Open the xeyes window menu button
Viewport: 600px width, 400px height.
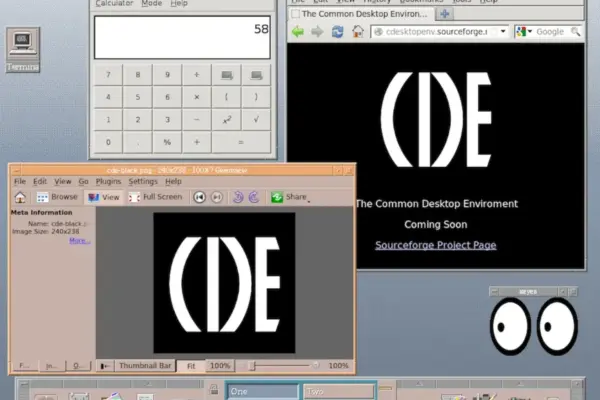click(494, 292)
